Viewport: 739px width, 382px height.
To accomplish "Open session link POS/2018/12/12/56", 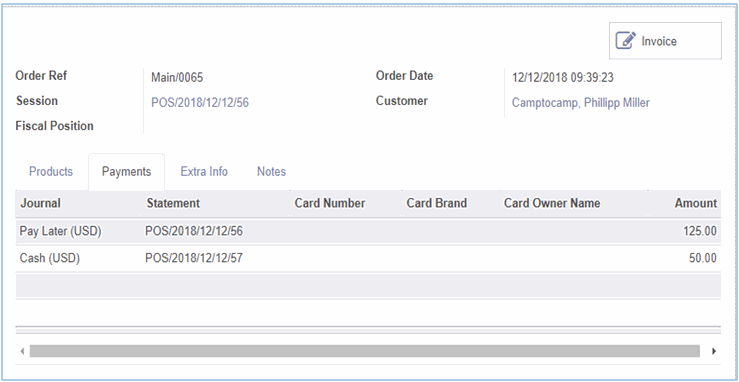I will [x=200, y=103].
